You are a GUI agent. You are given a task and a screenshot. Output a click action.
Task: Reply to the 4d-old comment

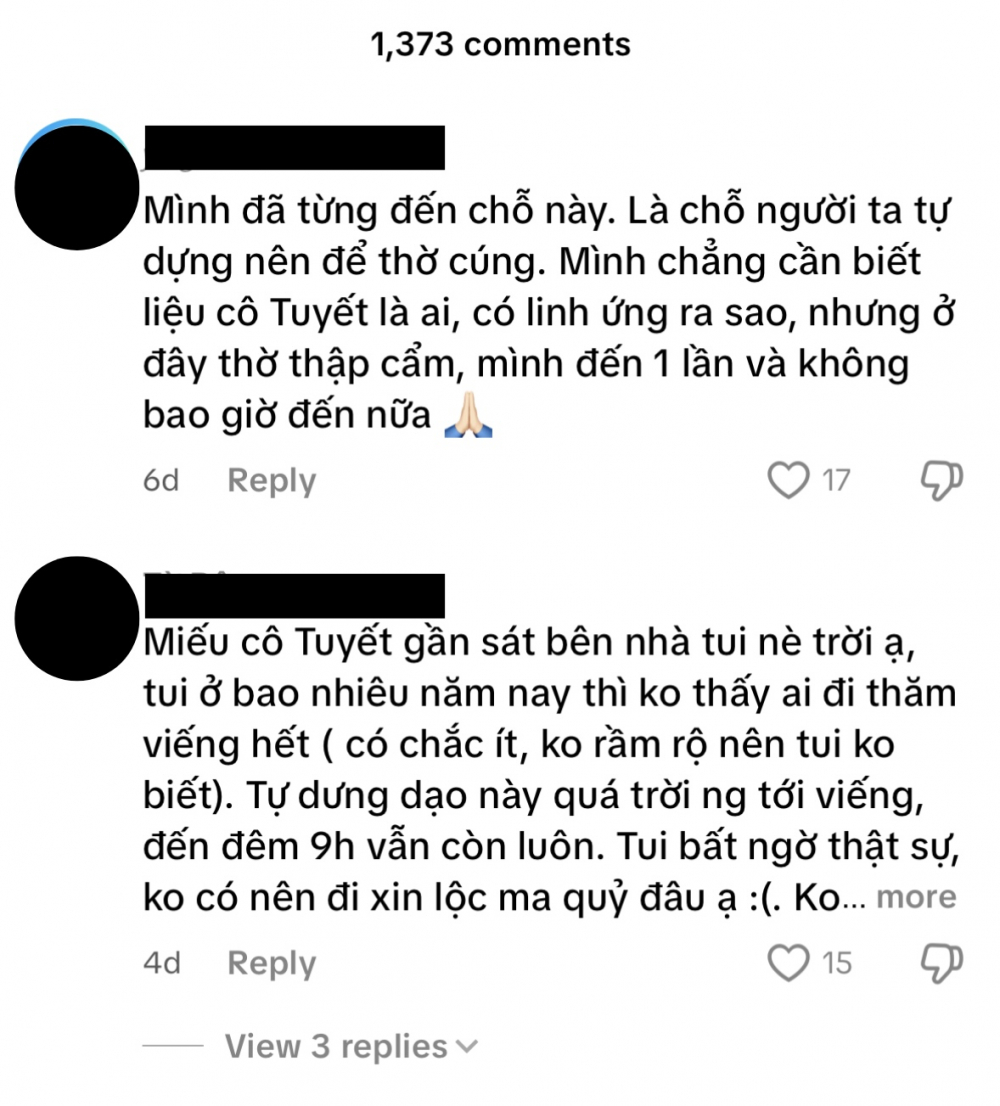click(x=272, y=964)
